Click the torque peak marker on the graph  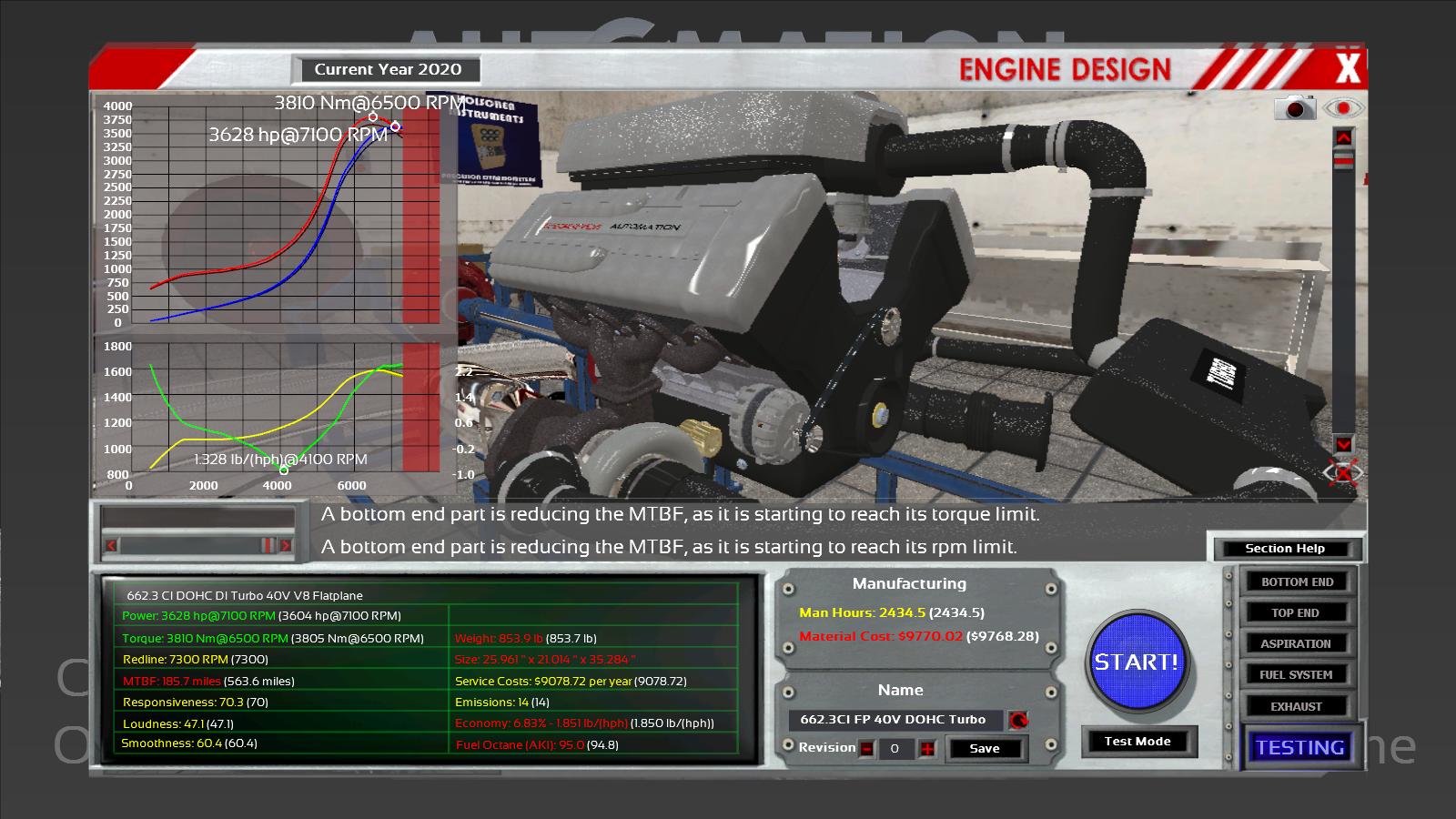tap(373, 116)
